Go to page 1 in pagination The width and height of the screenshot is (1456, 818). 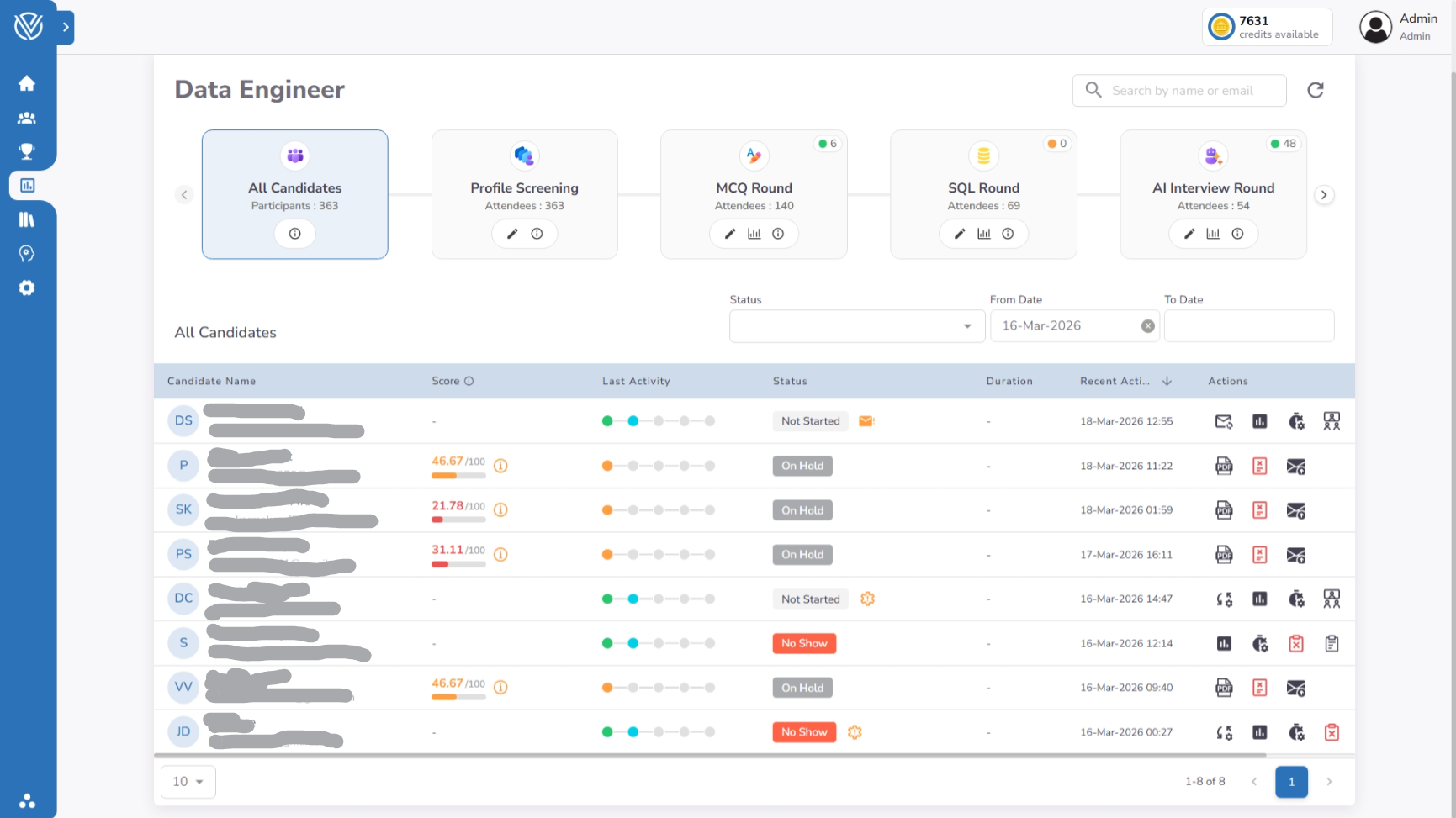1291,782
